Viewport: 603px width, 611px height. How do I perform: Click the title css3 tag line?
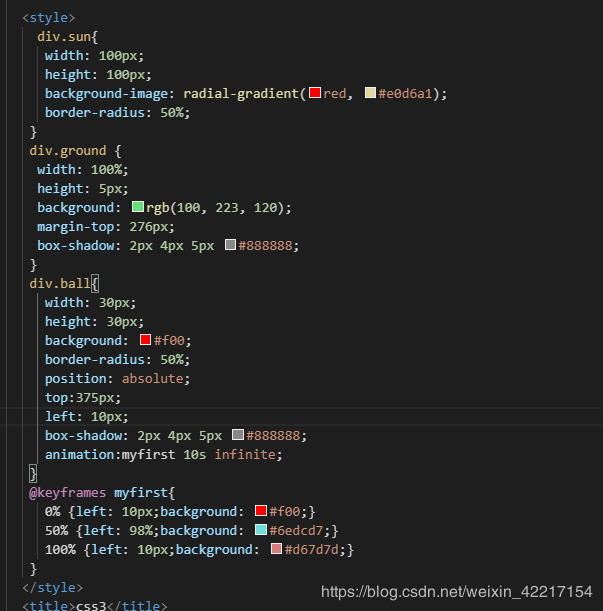(94, 605)
